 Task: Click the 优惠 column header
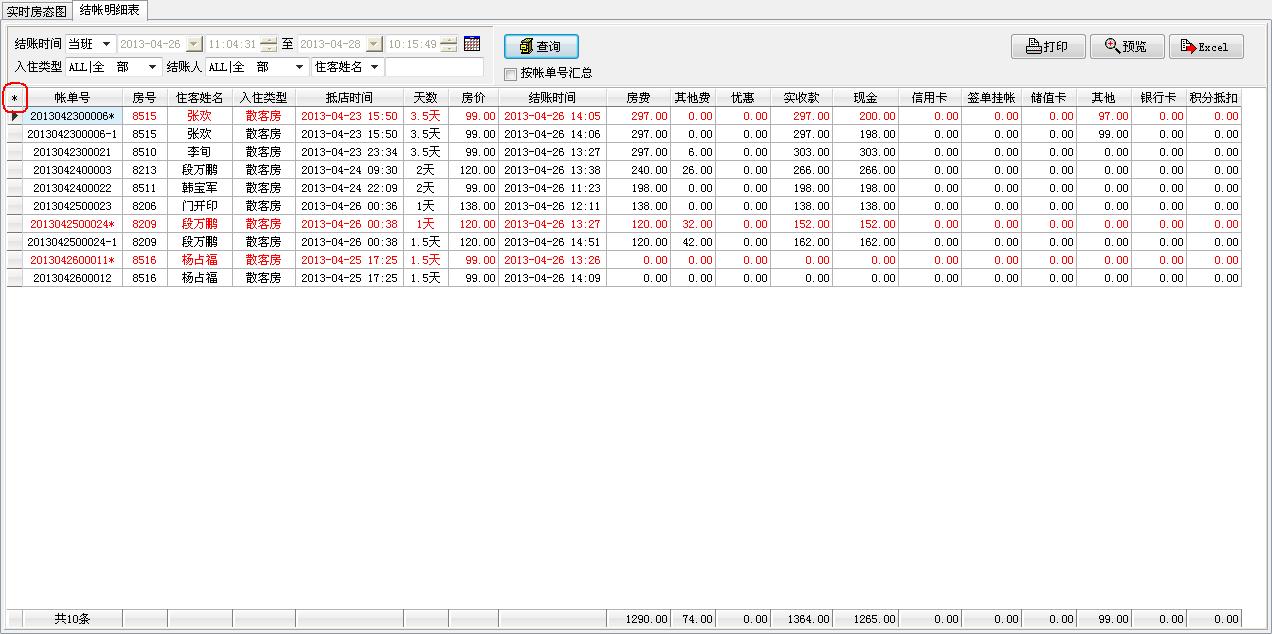click(x=743, y=97)
